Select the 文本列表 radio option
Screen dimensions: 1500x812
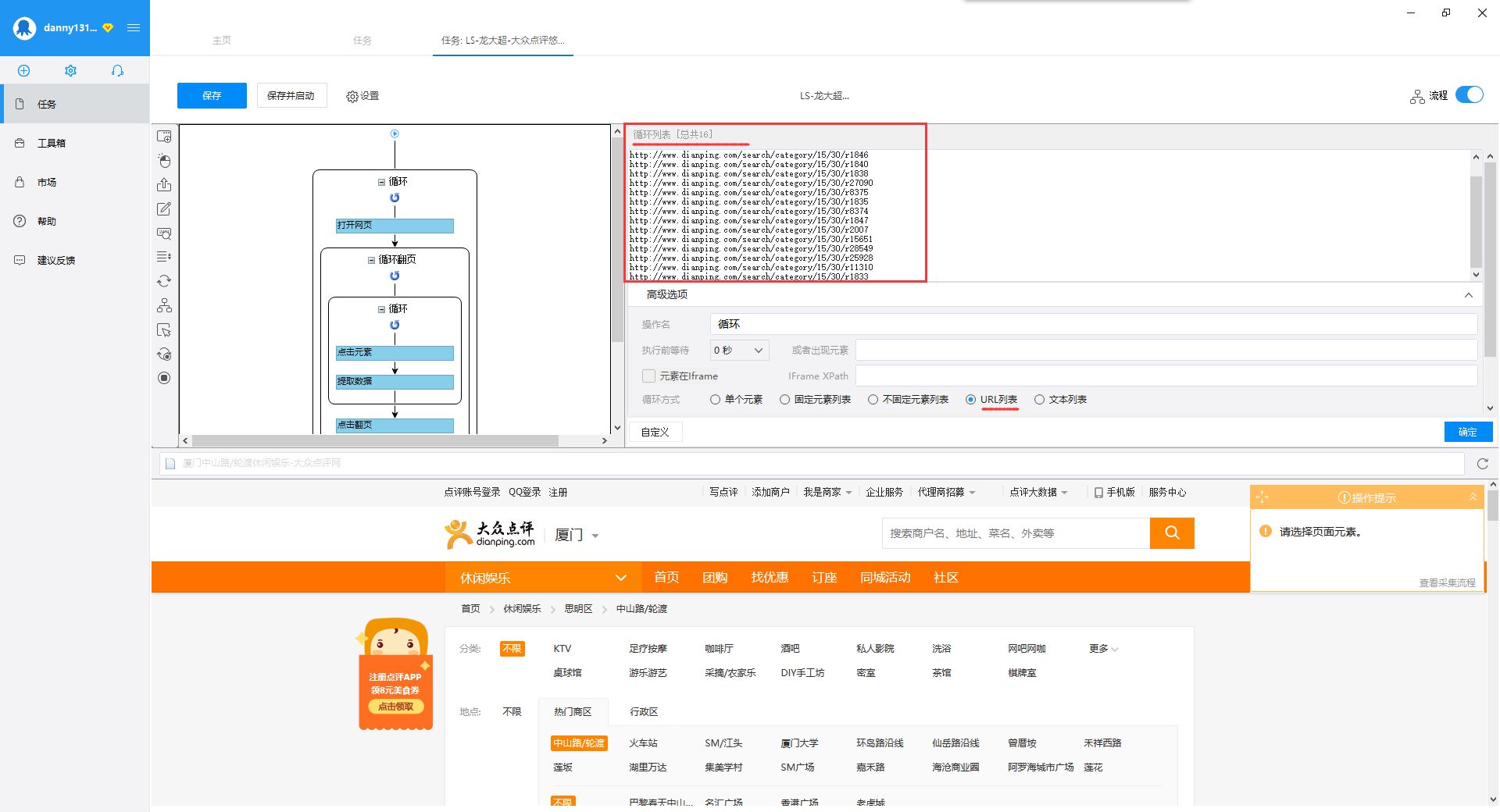(1039, 400)
